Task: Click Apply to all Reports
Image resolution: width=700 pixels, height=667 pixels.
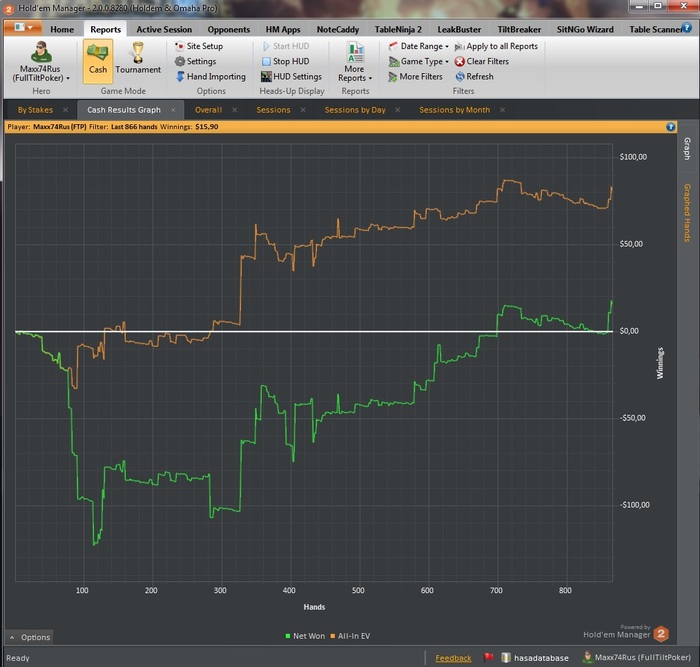Action: (x=496, y=46)
